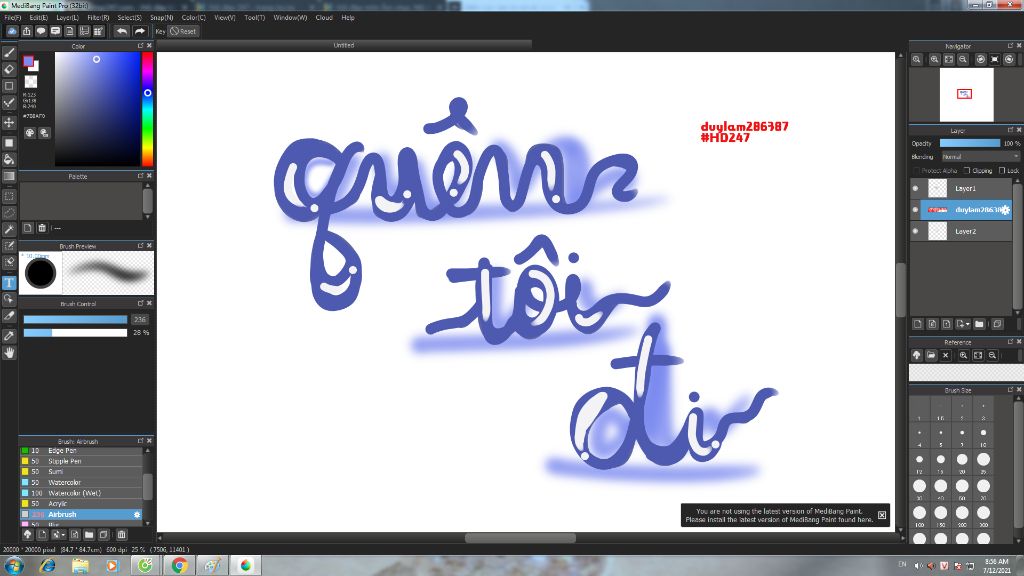Zoom out using the Navigator panel
Screen dimensions: 1024x576
coord(963,59)
